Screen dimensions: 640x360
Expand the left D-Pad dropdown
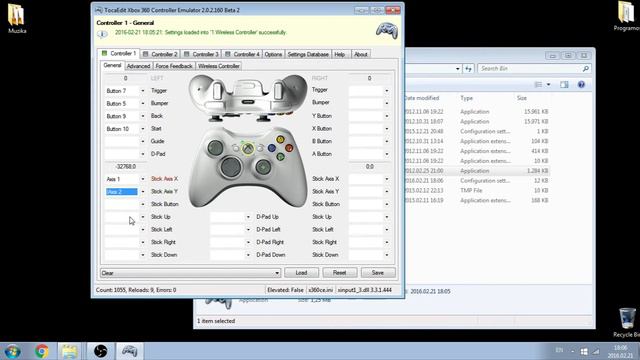coord(143,154)
